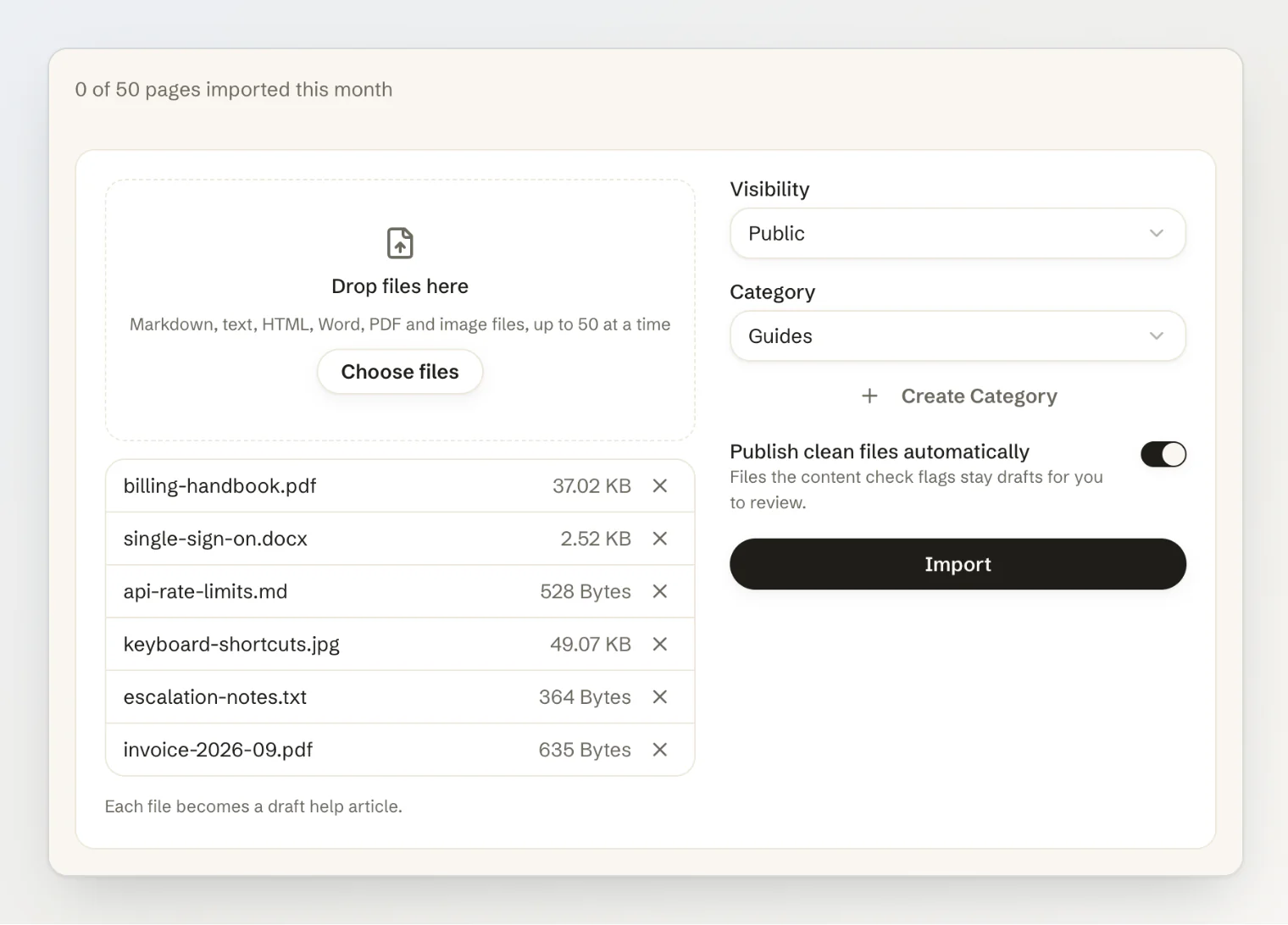Click the 635 Bytes file size
Screen dimensions: 1288x925
[585, 750]
